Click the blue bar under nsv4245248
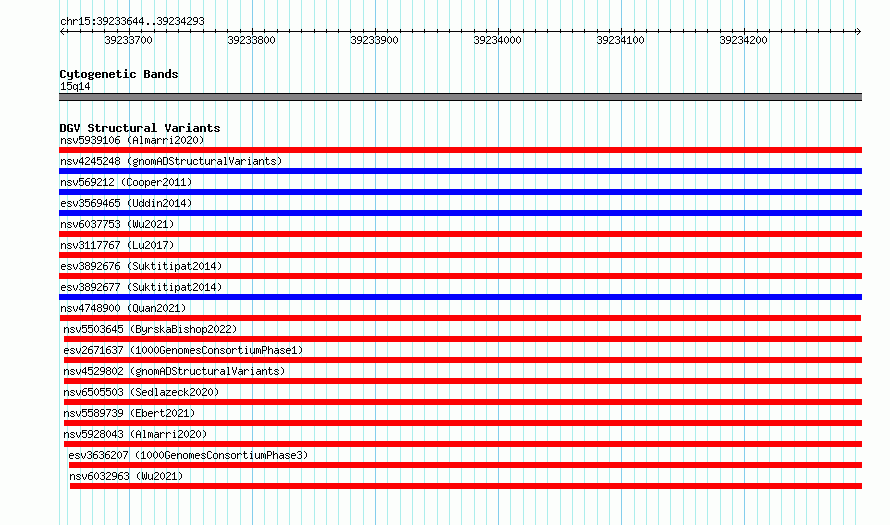The height and width of the screenshot is (525, 890). click(460, 171)
